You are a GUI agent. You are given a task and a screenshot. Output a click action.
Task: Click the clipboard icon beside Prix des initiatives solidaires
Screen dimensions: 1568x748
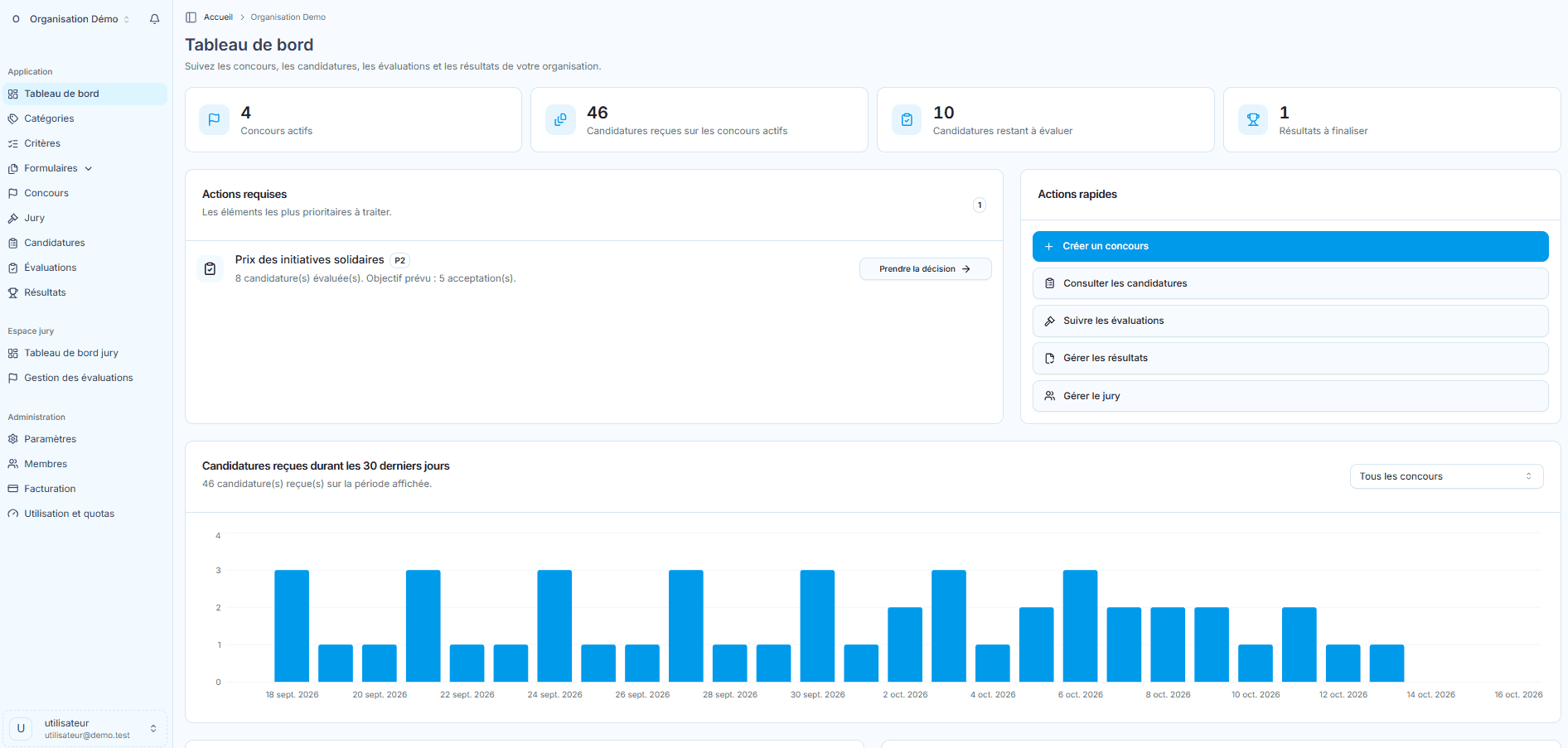211,268
